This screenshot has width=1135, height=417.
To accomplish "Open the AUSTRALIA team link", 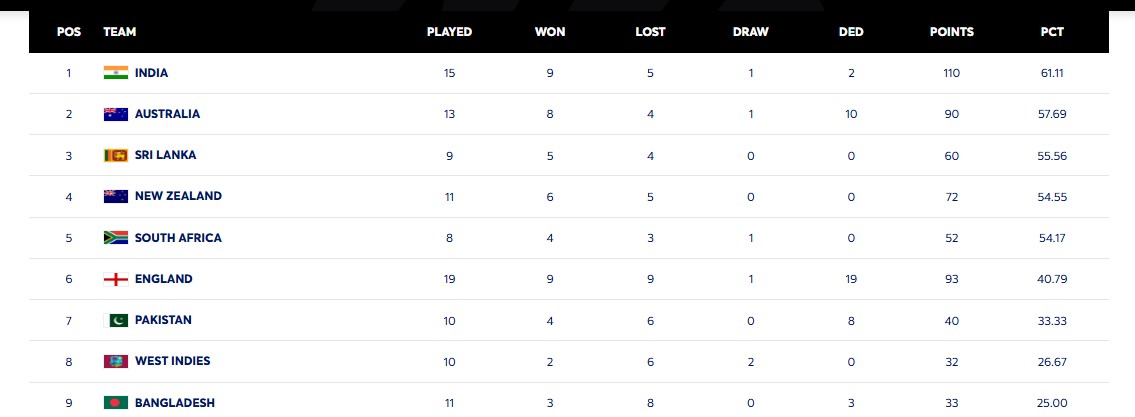I will (167, 114).
